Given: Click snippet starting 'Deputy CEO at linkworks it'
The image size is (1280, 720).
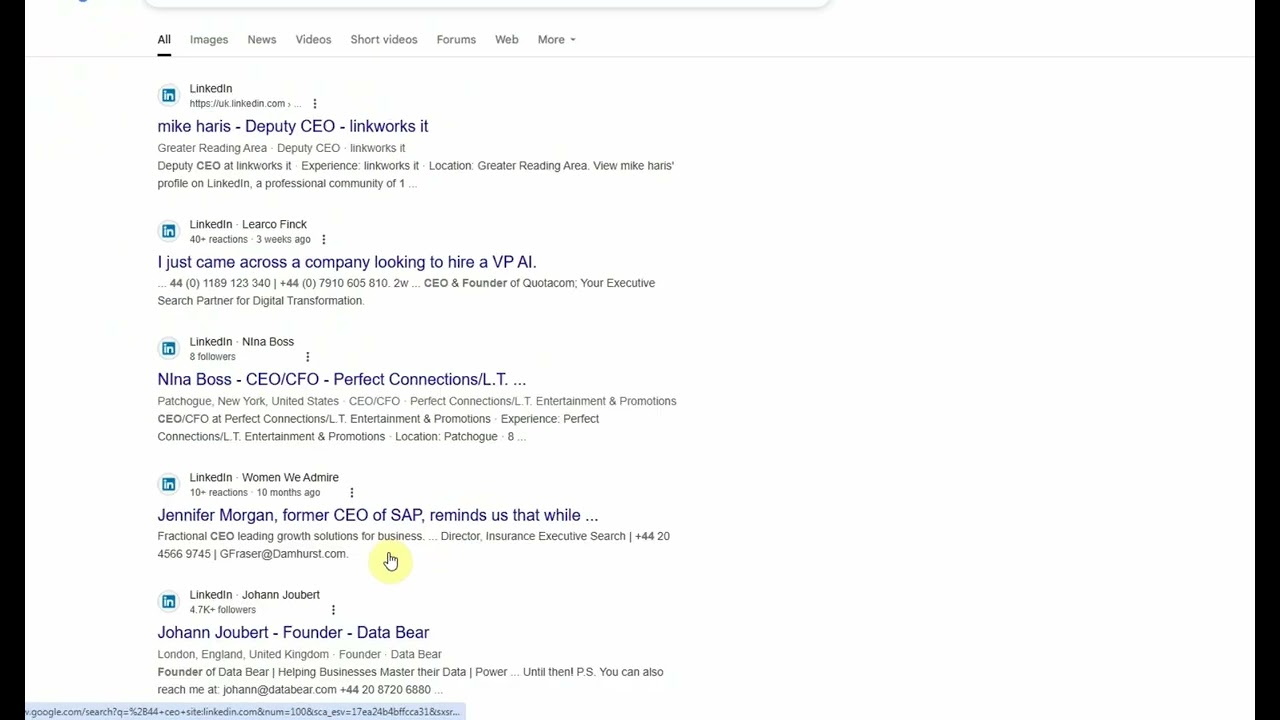Looking at the screenshot, I should coord(415,174).
